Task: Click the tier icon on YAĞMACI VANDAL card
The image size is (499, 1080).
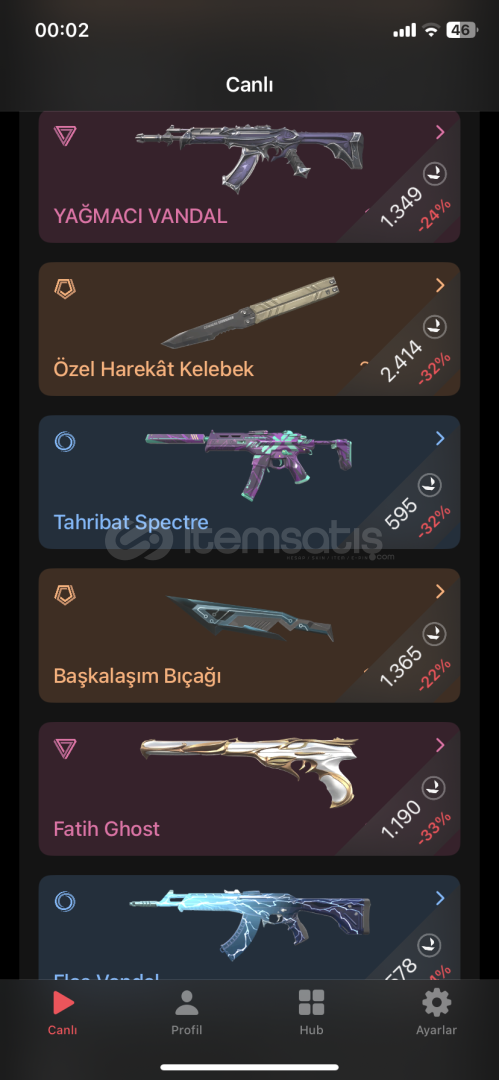Action: point(65,135)
